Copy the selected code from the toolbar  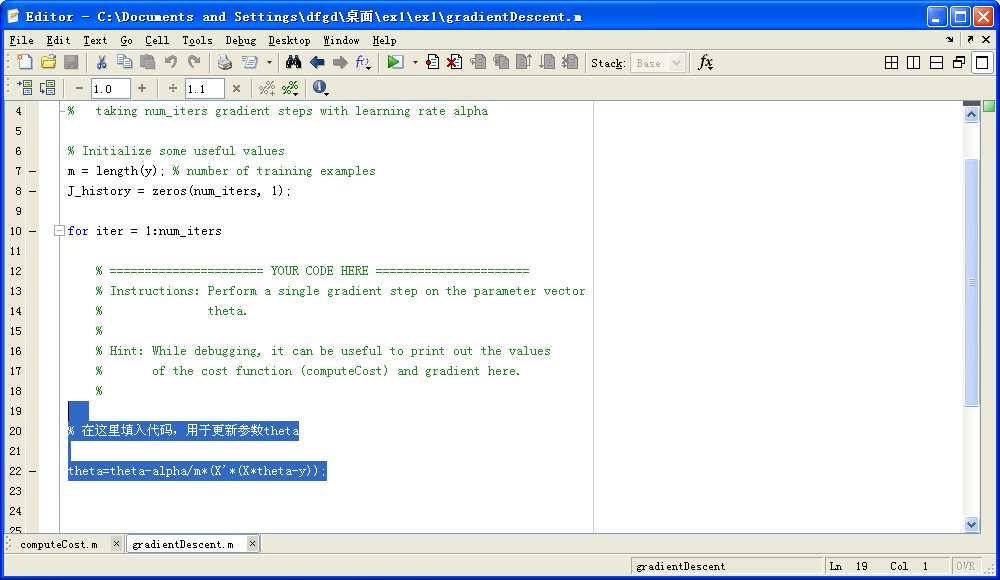coord(124,63)
